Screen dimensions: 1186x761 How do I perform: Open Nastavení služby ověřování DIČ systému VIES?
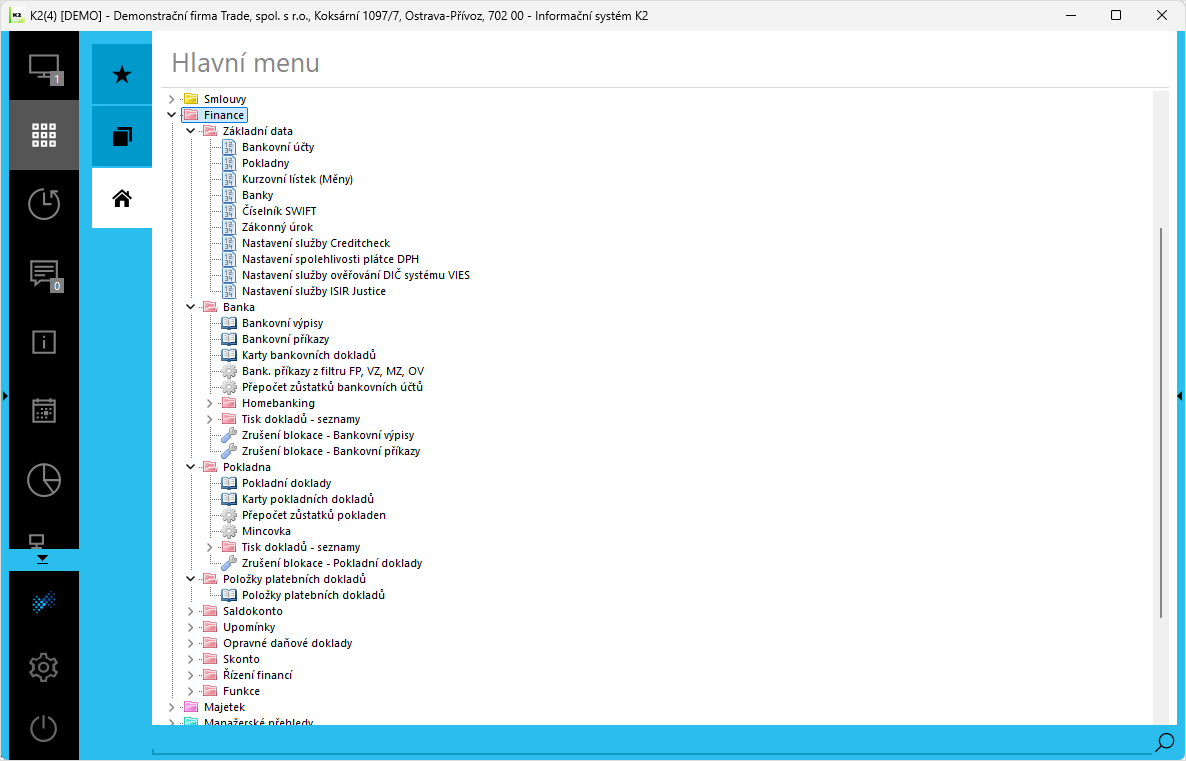tap(355, 275)
